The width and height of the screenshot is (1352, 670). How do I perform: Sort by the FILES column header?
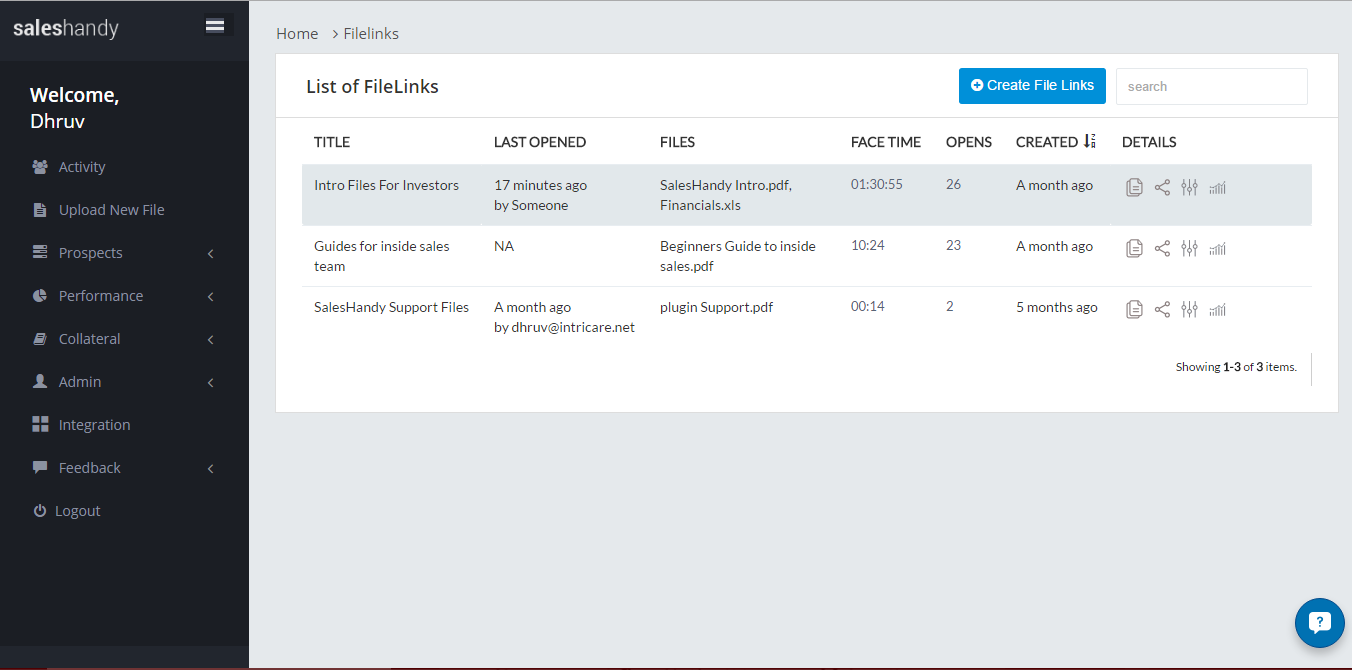click(x=678, y=142)
